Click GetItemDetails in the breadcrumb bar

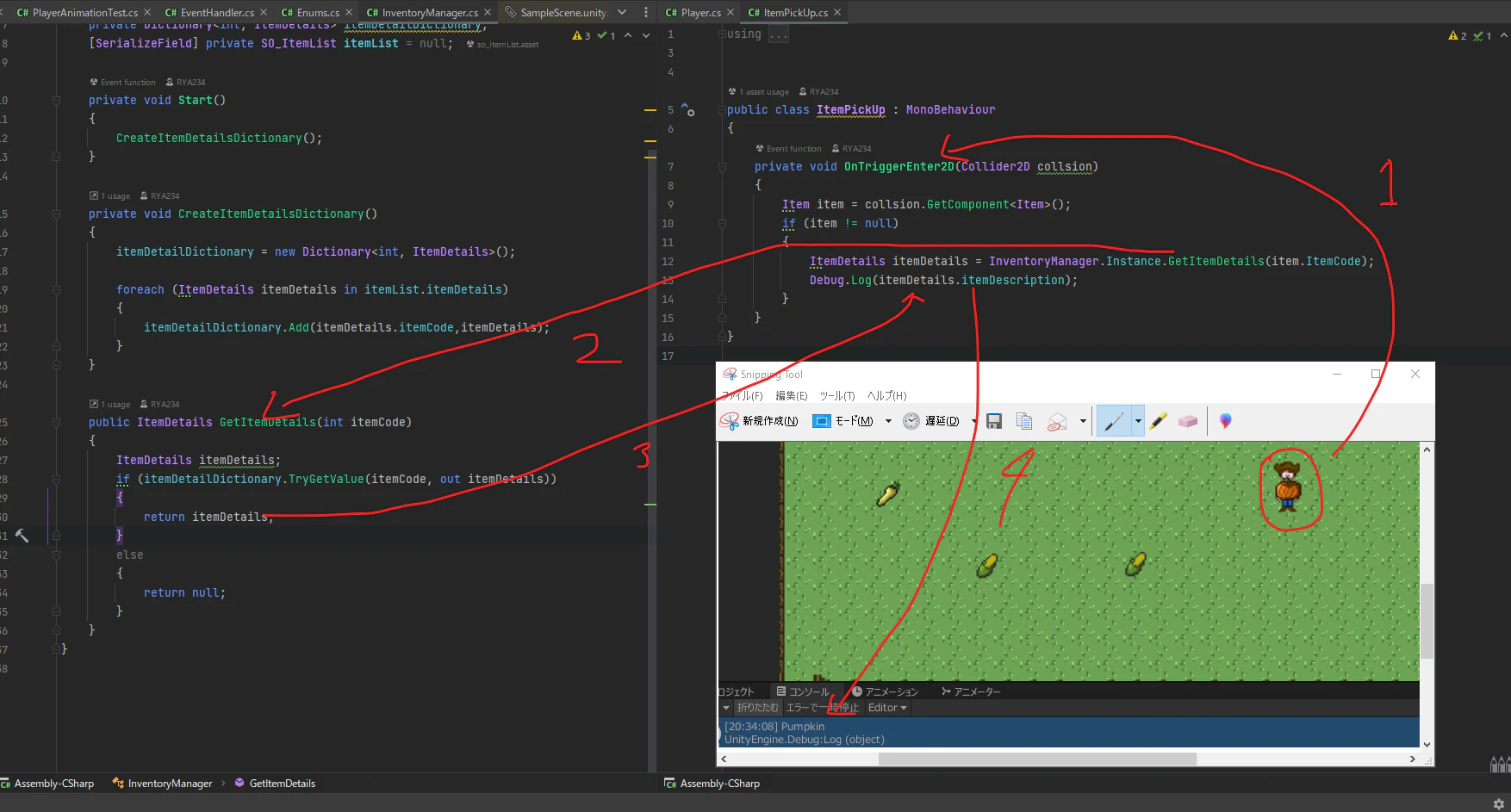click(x=275, y=784)
